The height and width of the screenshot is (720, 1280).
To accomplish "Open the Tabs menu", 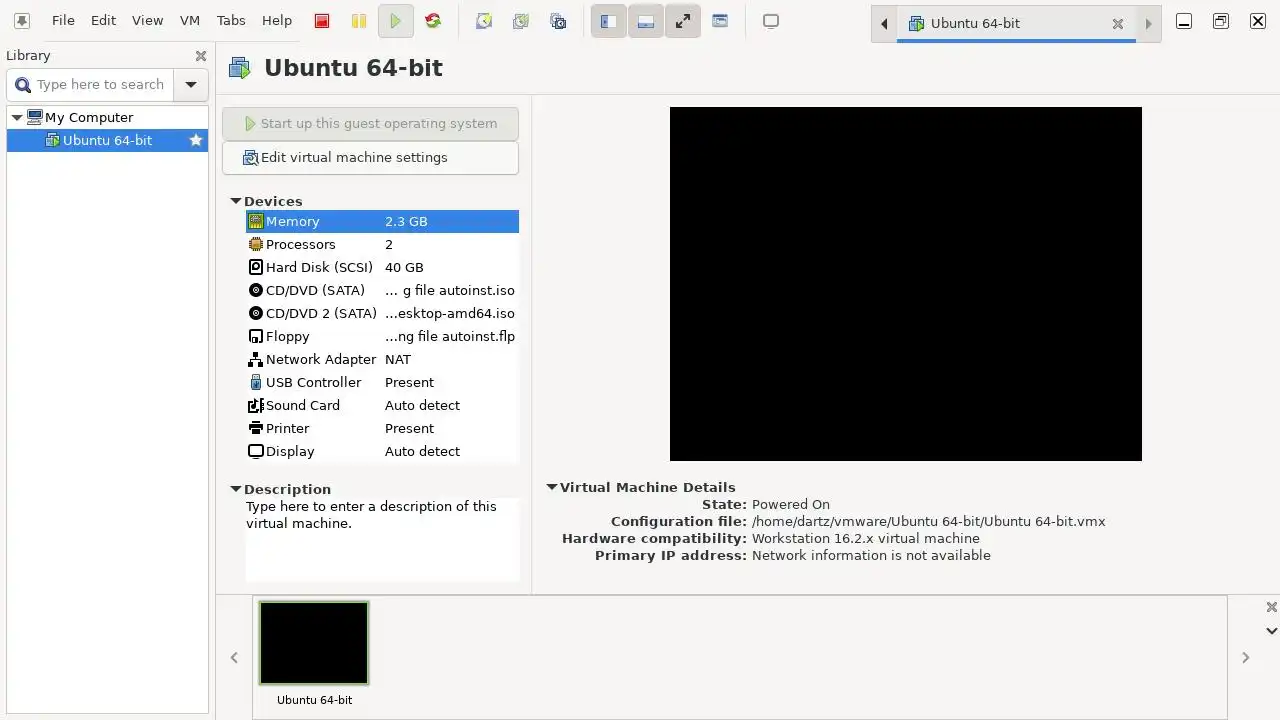I will pyautogui.click(x=231, y=21).
